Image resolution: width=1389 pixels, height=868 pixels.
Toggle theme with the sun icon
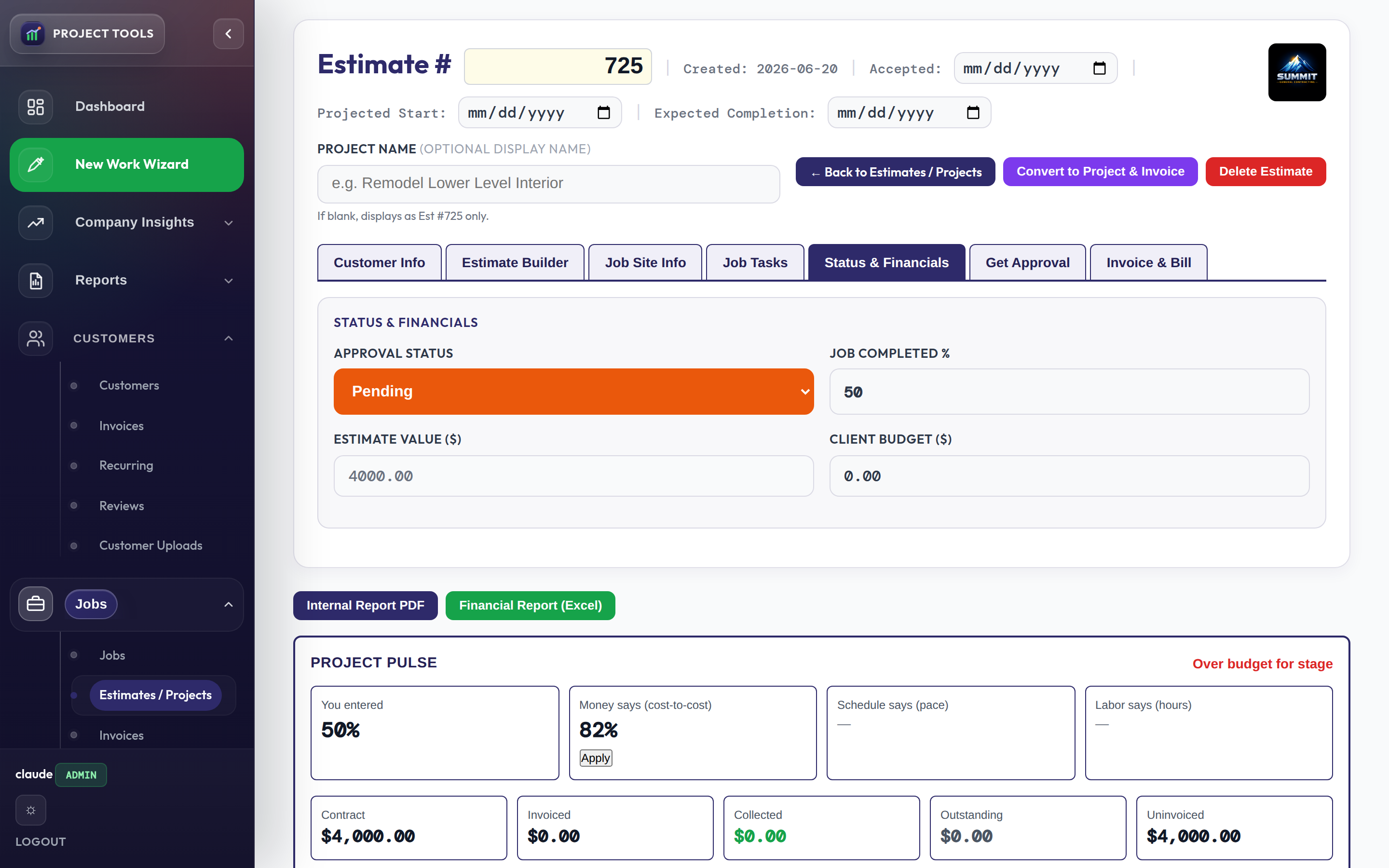[x=31, y=810]
